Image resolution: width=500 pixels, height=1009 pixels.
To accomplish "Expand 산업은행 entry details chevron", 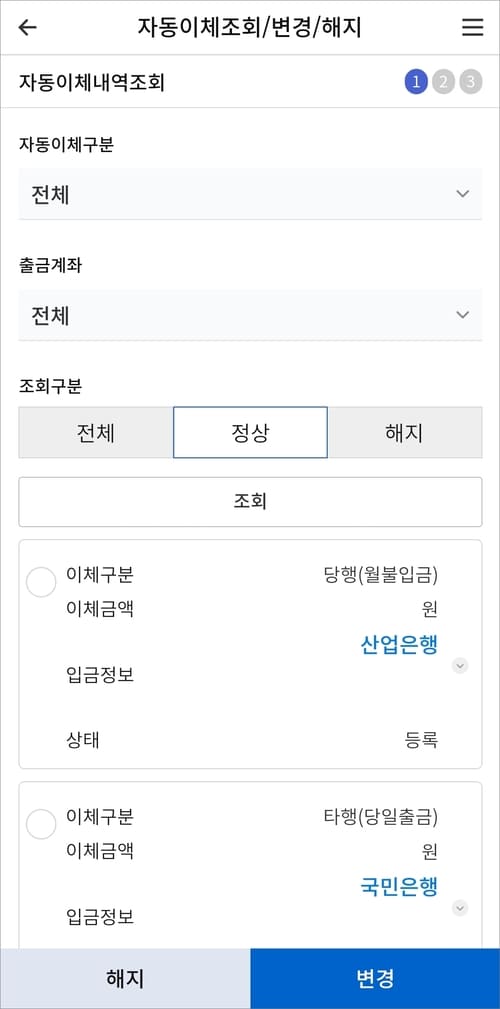I will (459, 665).
